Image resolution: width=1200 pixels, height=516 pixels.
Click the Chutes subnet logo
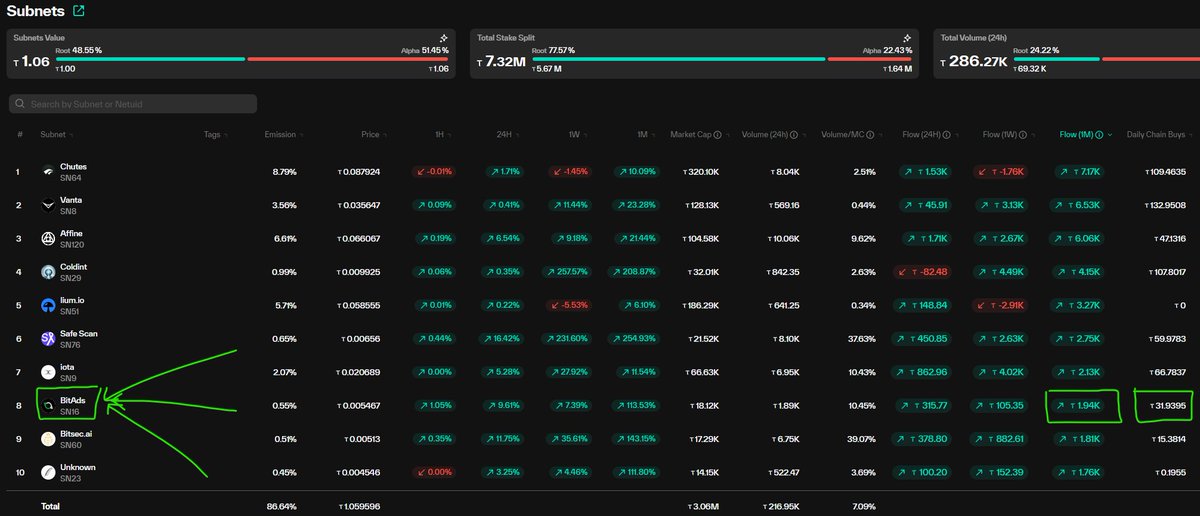48,172
